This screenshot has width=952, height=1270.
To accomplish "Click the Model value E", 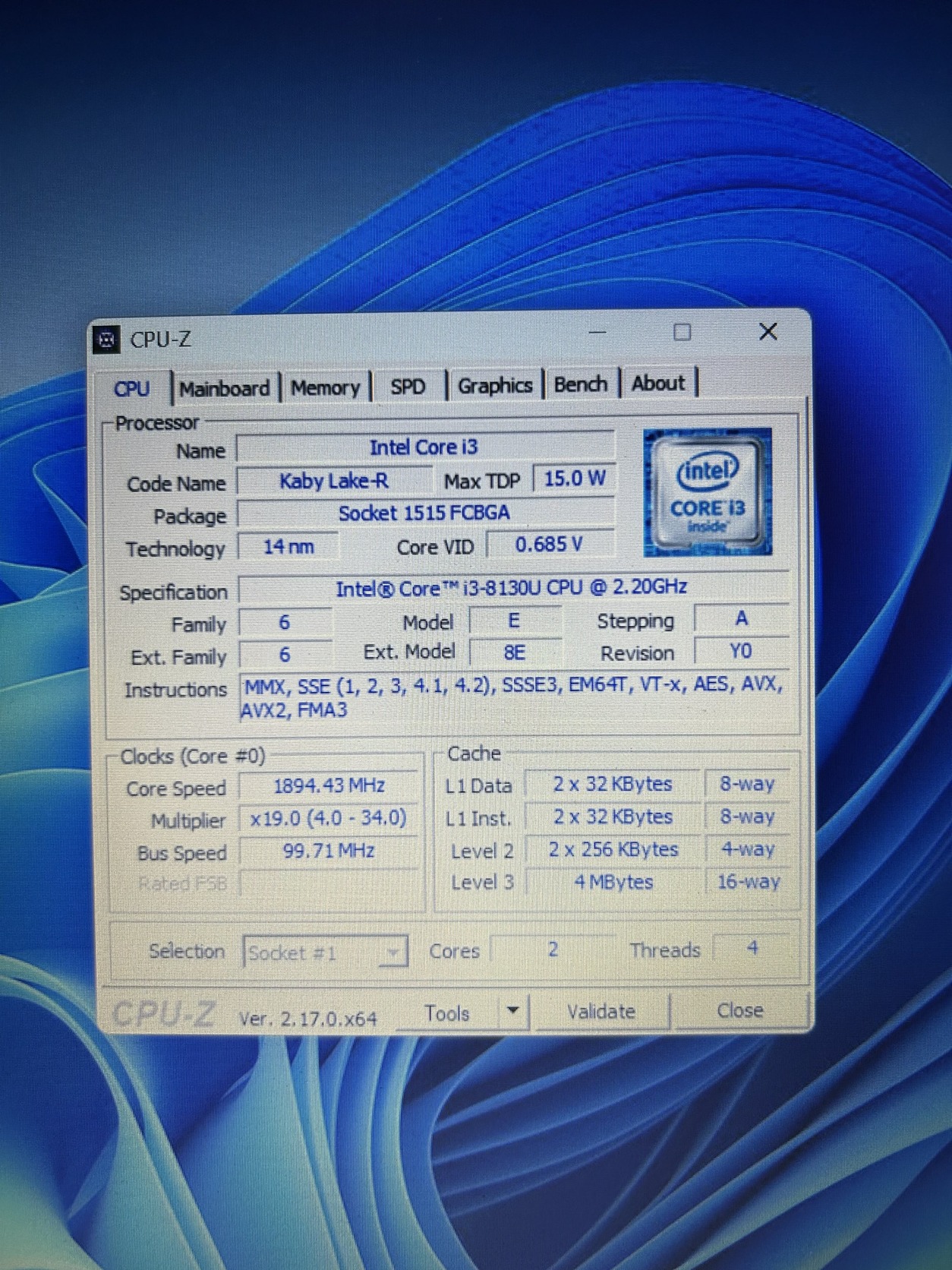I will click(x=514, y=621).
